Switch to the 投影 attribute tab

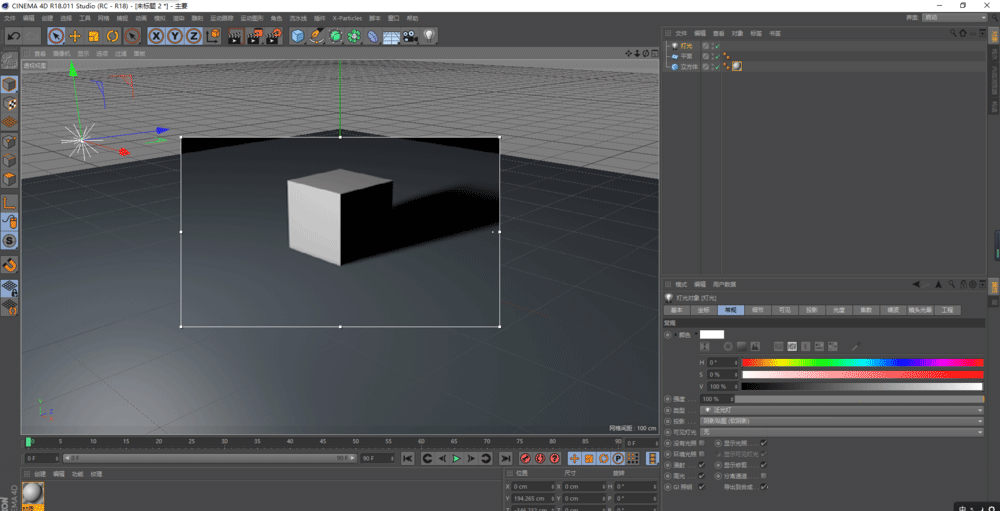(x=812, y=310)
